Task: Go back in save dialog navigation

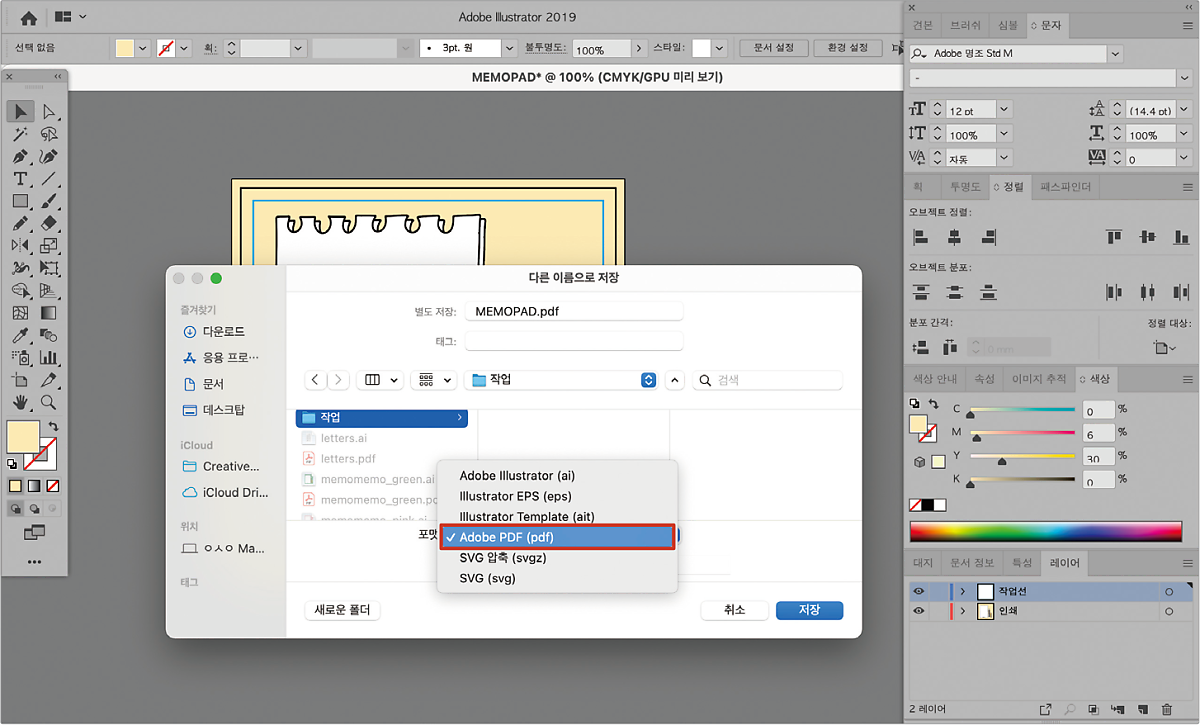Action: pos(315,380)
